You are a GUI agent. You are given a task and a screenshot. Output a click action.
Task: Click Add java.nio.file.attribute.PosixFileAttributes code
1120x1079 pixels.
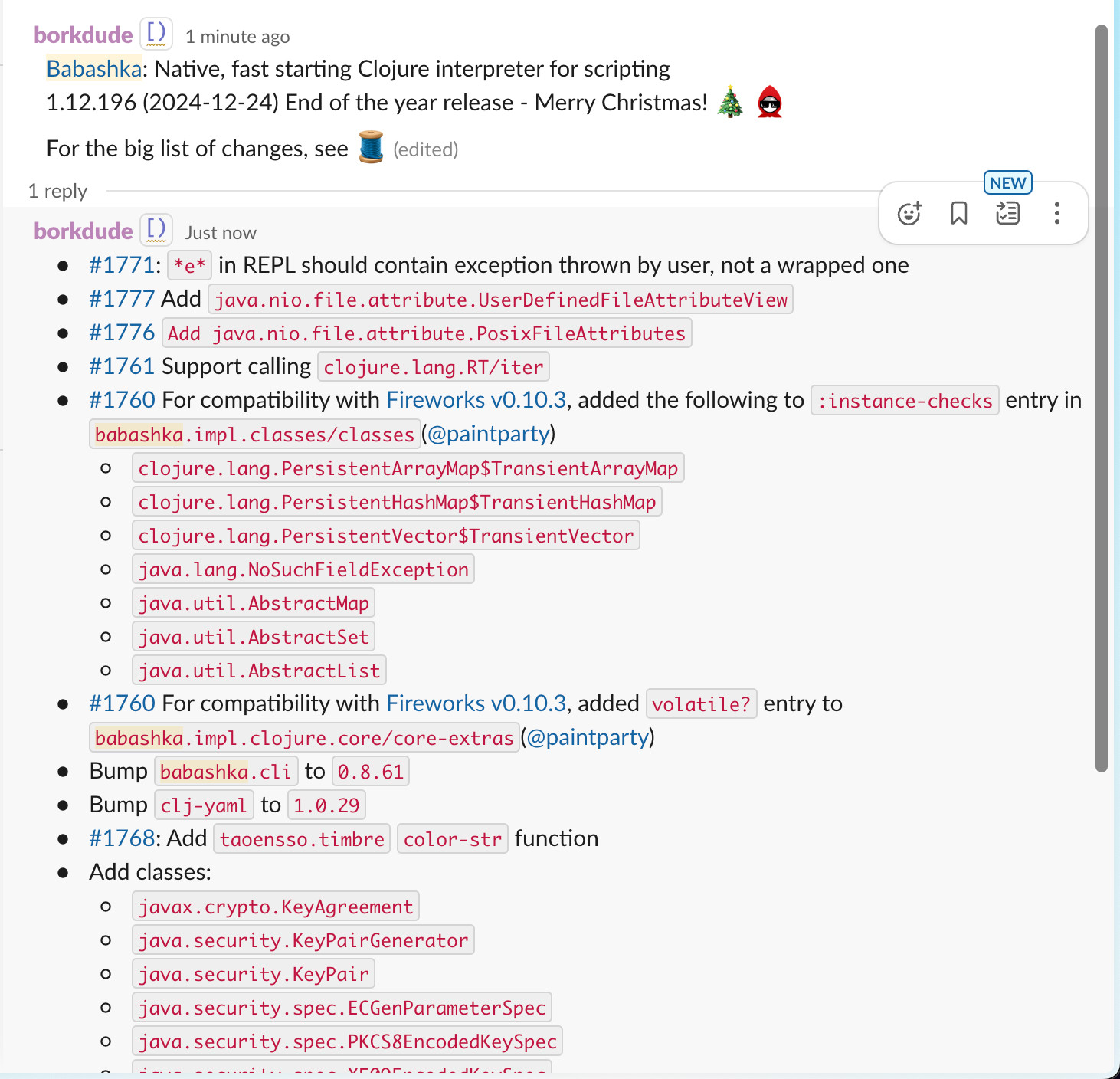coord(427,333)
